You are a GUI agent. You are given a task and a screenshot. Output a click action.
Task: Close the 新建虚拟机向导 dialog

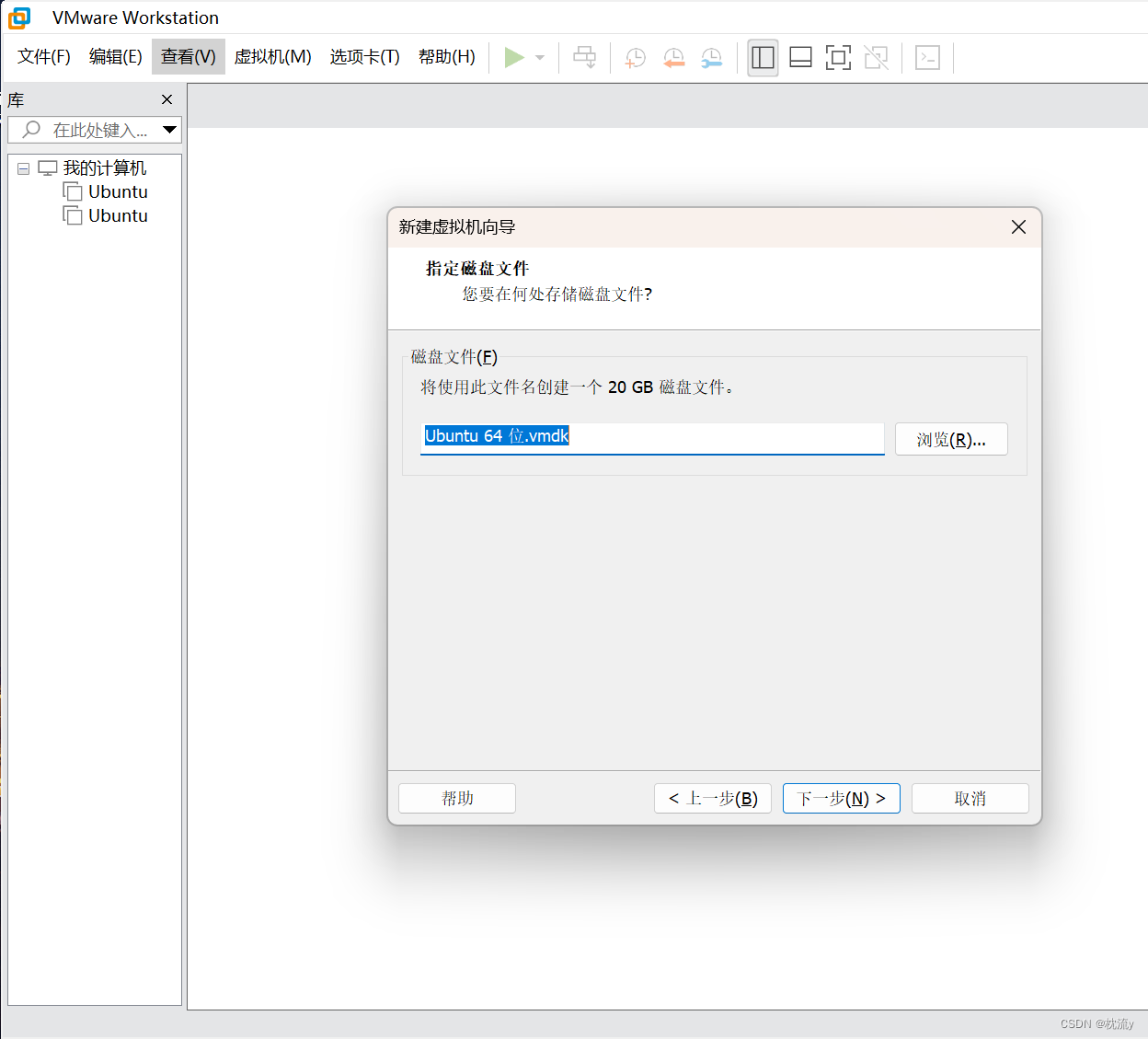tap(1018, 226)
